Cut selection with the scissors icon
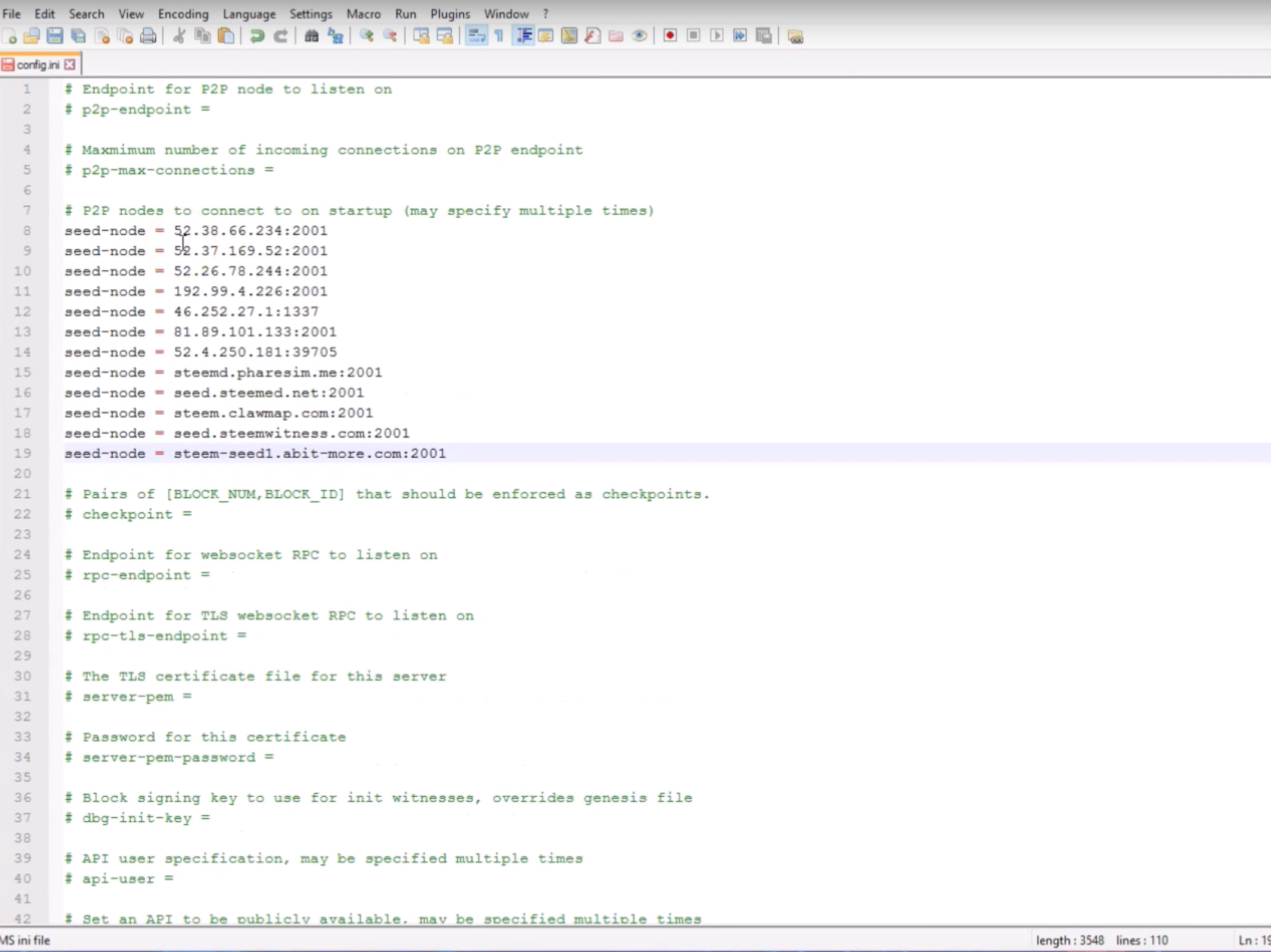Viewport: 1271px width, 952px height. [179, 36]
